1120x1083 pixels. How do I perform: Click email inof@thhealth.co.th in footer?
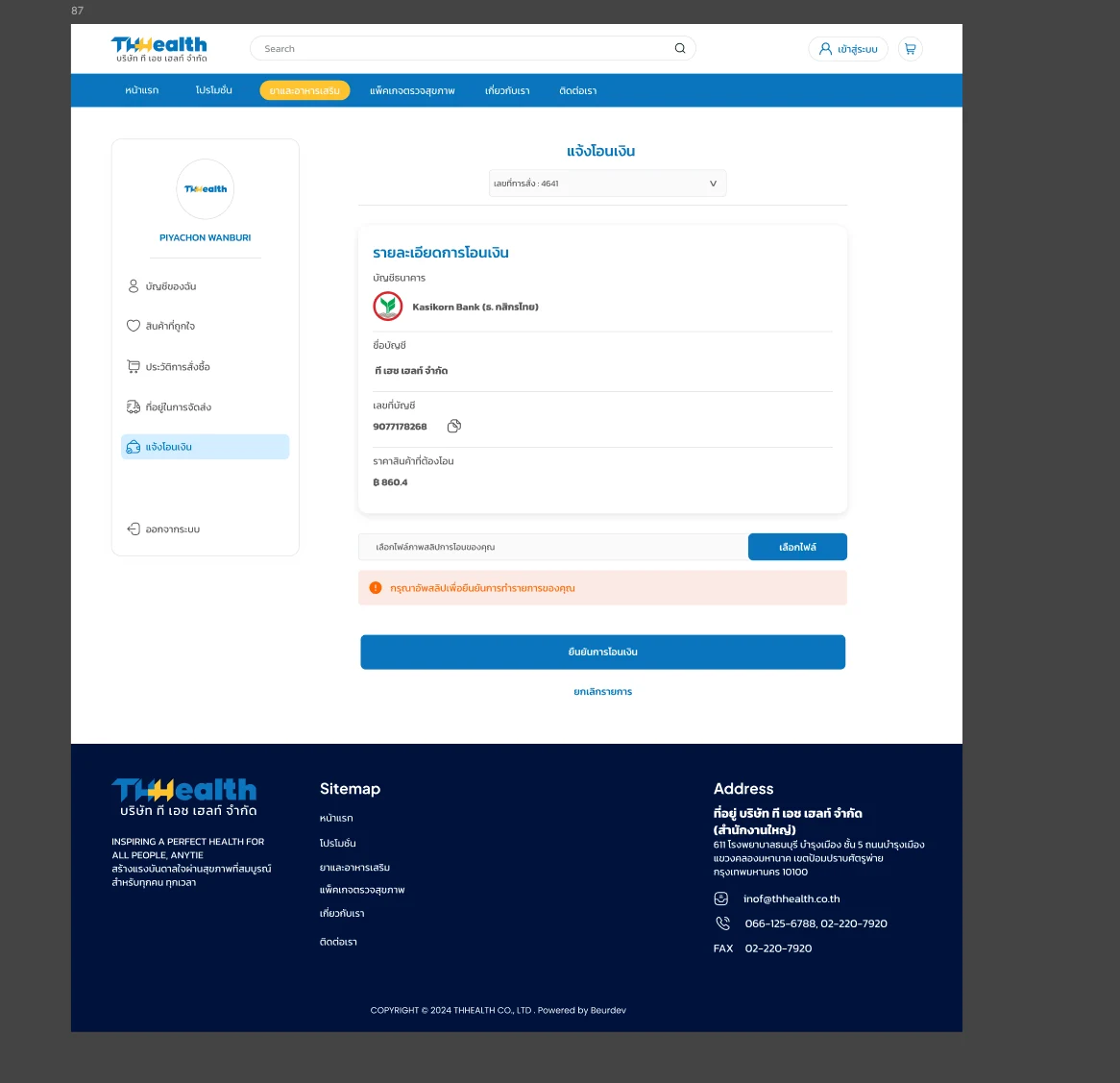tap(791, 898)
